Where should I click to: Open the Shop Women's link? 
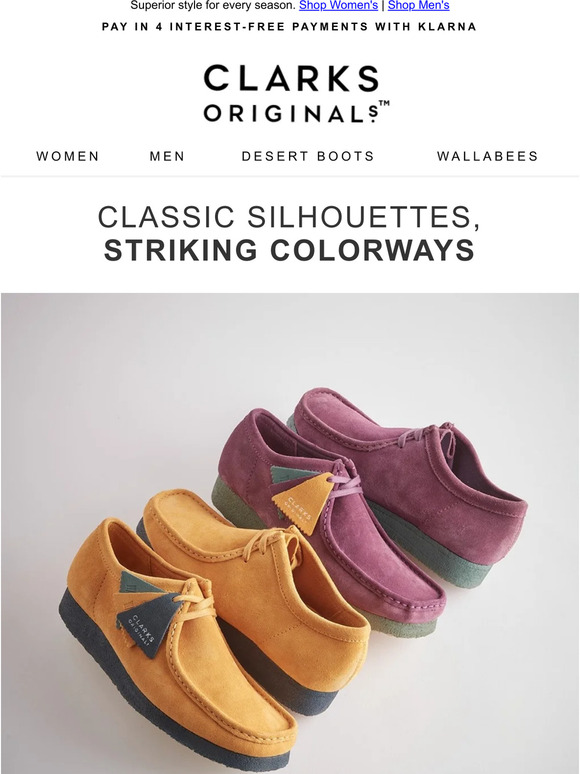point(338,5)
